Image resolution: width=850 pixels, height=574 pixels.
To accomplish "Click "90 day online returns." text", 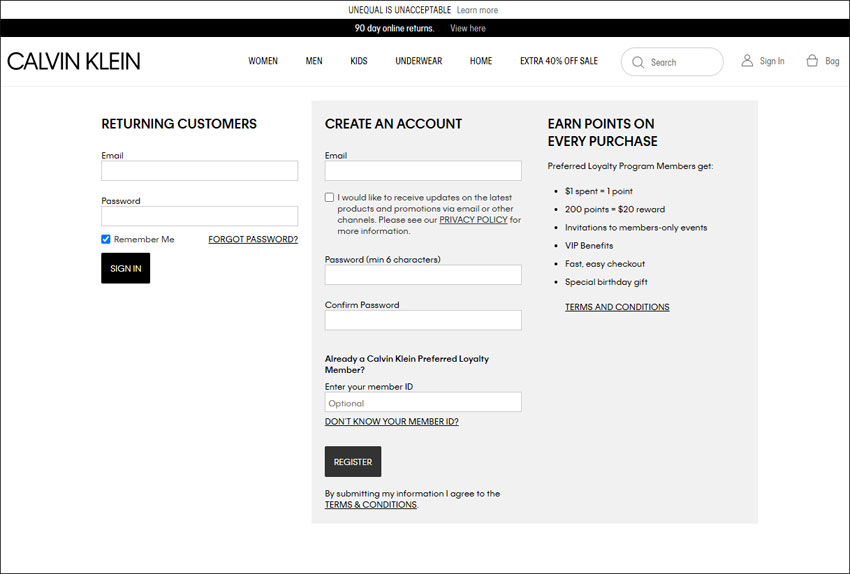I will (x=395, y=28).
